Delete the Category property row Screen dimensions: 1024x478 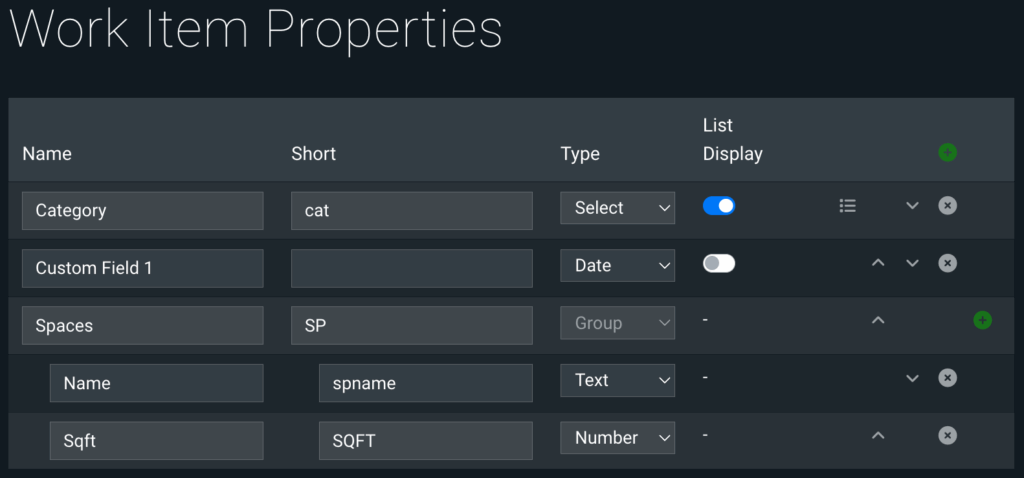tap(947, 205)
